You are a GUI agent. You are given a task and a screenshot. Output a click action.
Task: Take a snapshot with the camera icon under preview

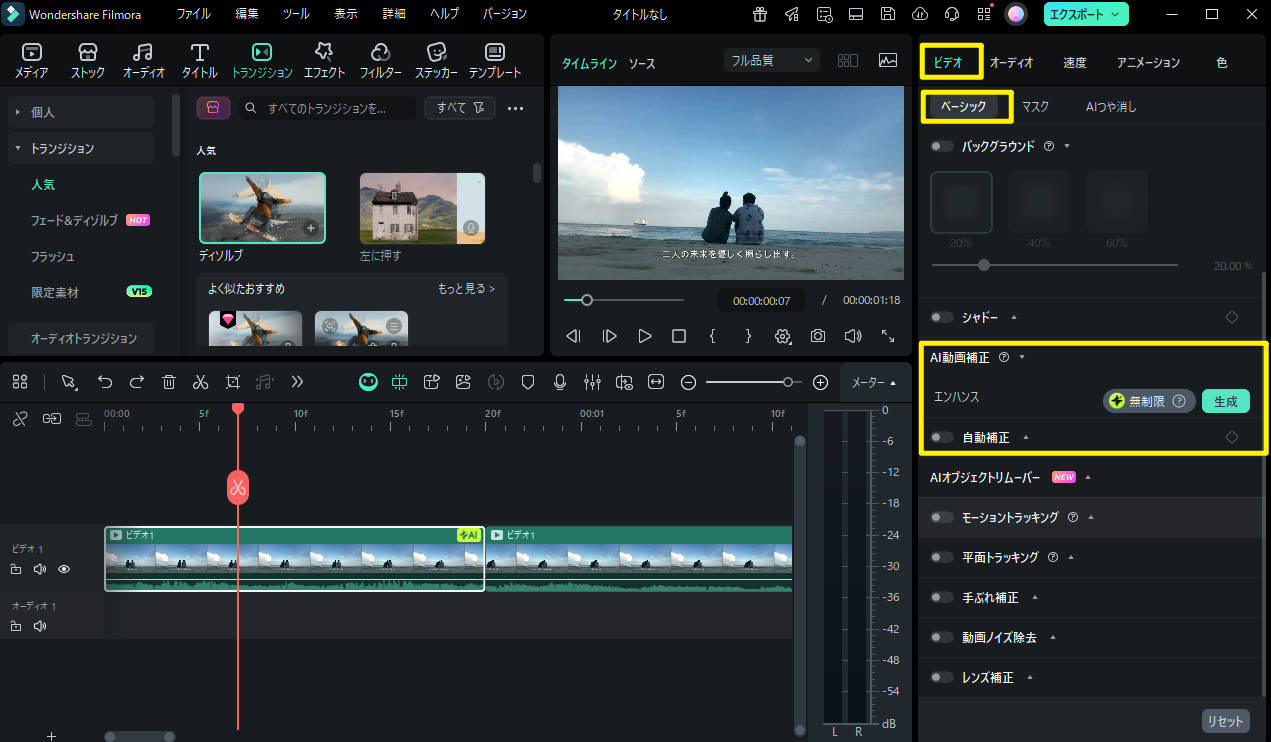point(818,336)
